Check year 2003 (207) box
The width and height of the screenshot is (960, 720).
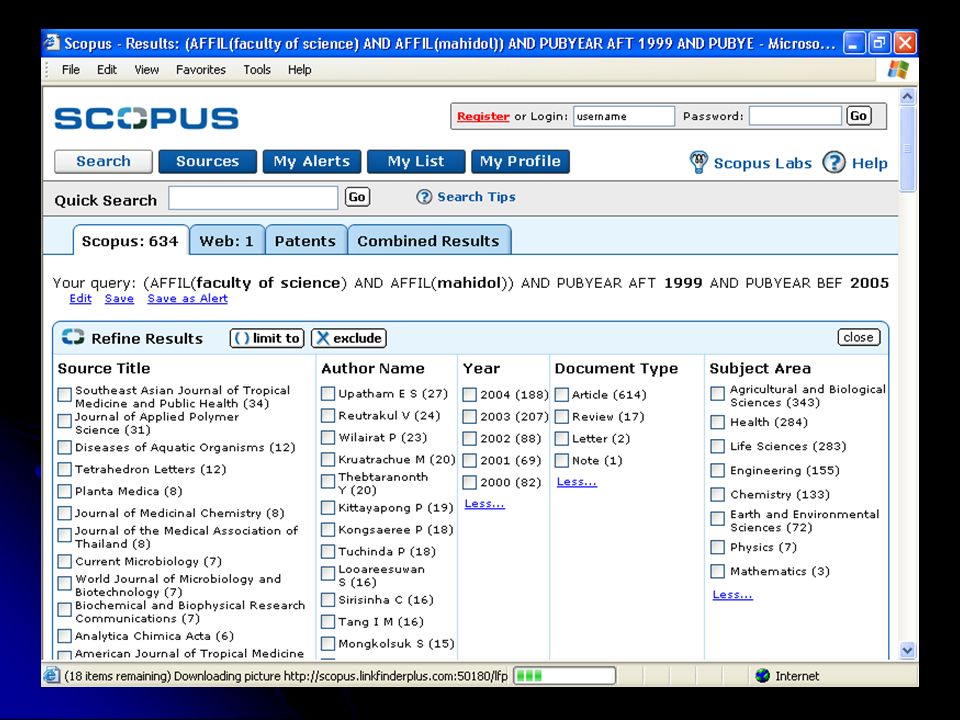tap(470, 416)
